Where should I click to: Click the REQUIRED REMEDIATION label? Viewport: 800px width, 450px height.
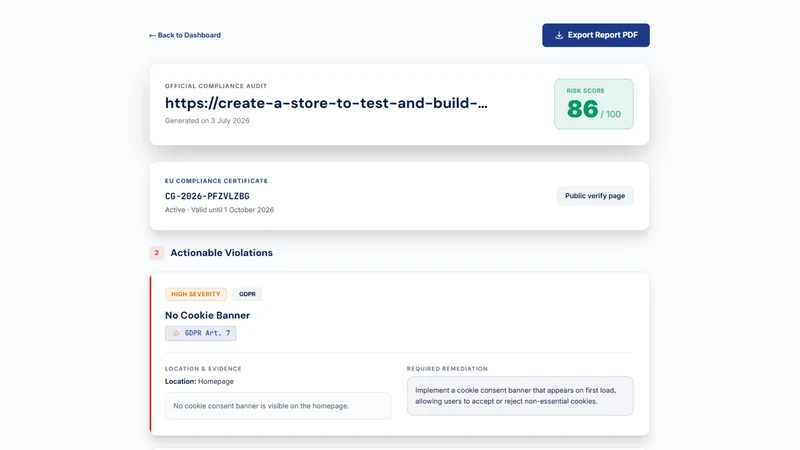coord(447,369)
